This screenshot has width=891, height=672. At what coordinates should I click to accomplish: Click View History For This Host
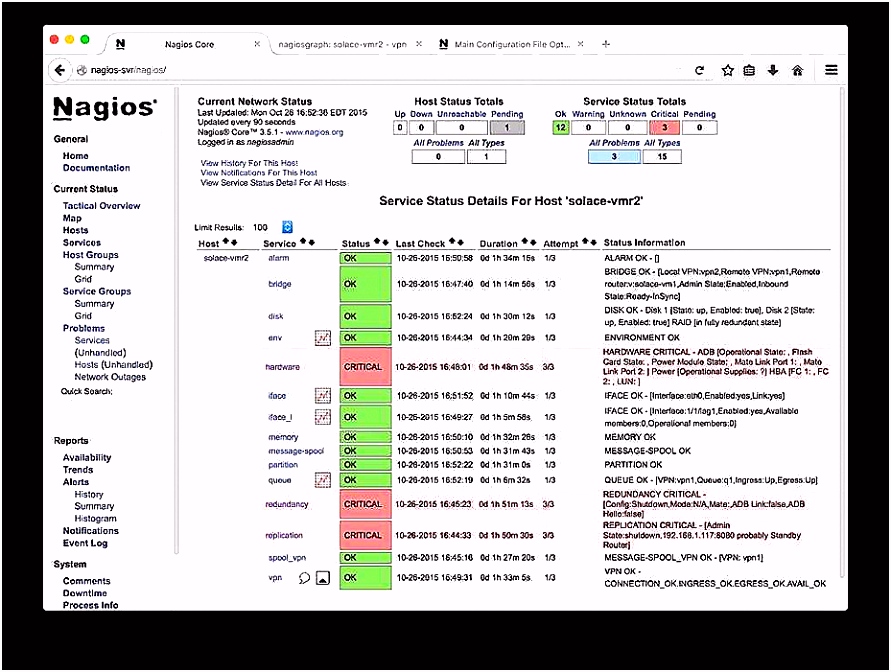pos(249,163)
